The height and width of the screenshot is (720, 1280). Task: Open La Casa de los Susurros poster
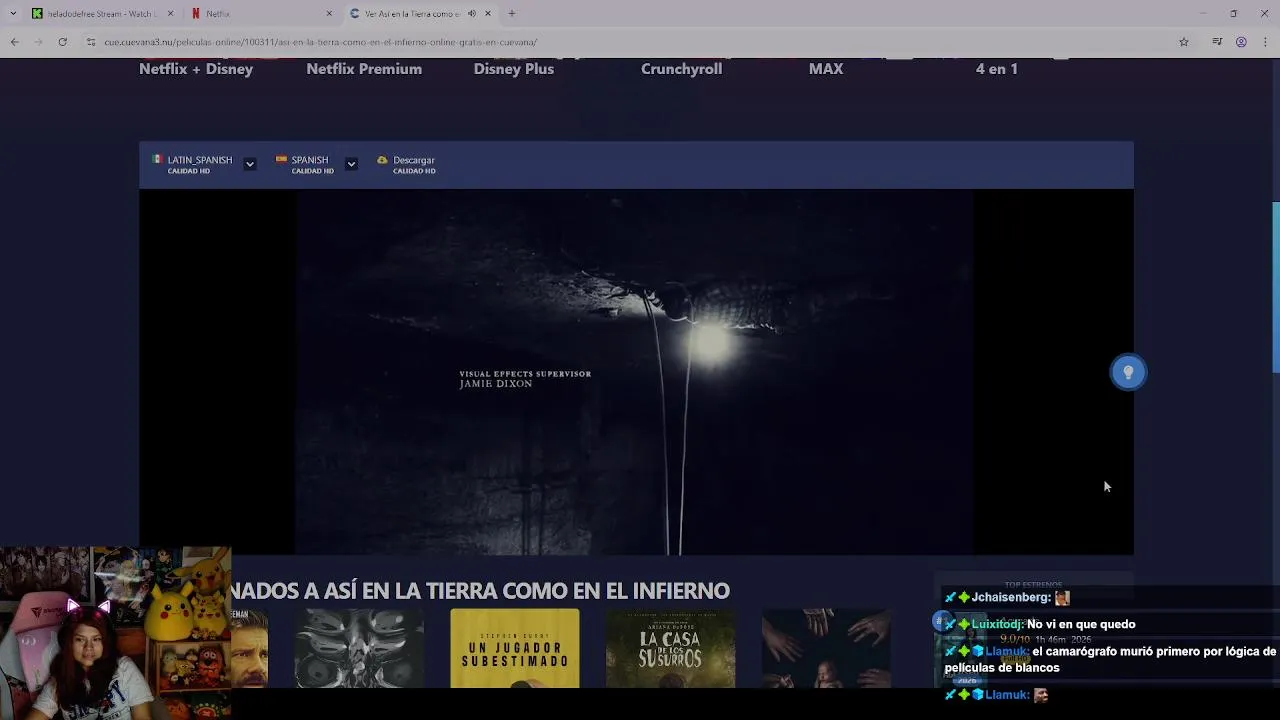pos(670,648)
